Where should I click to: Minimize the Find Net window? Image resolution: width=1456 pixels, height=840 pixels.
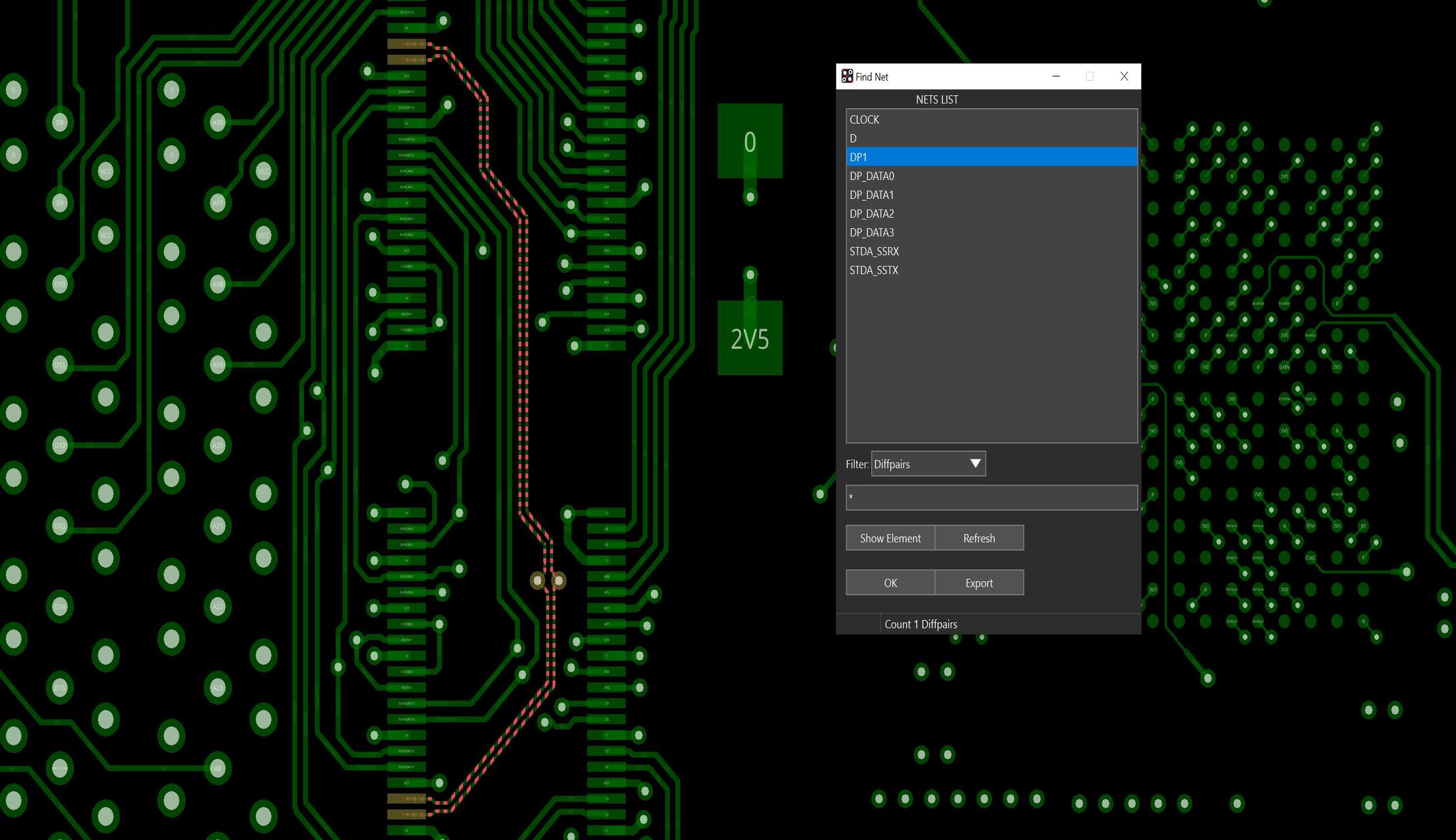click(1056, 76)
